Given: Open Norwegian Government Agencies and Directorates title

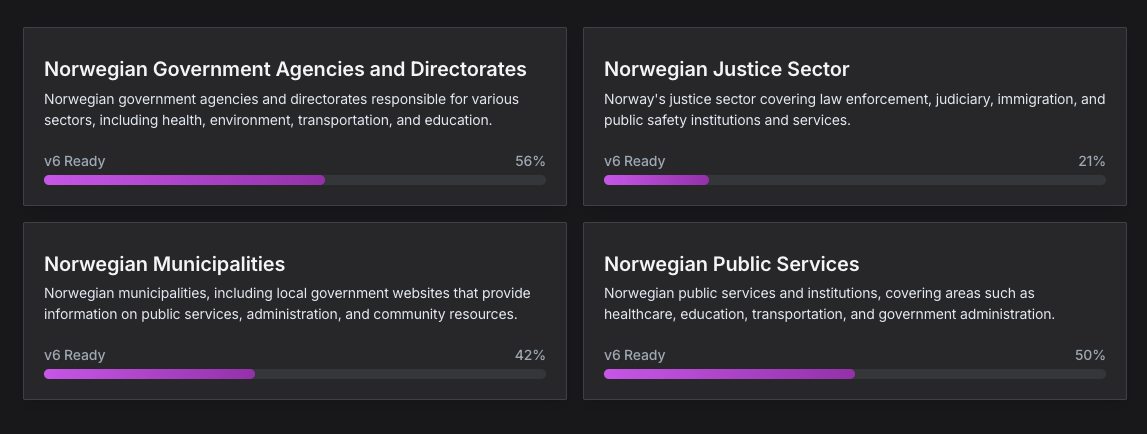Looking at the screenshot, I should pyautogui.click(x=285, y=69).
